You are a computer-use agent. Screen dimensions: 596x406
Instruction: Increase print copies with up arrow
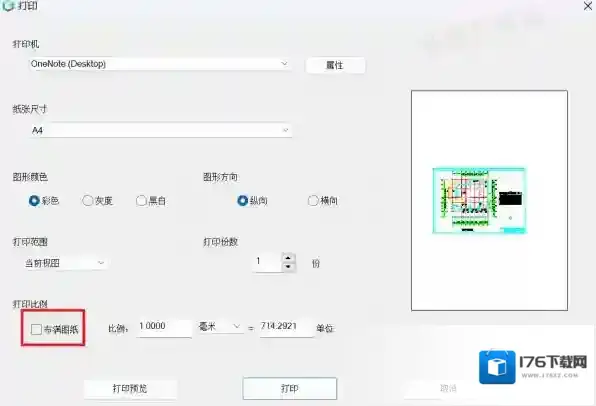288,258
